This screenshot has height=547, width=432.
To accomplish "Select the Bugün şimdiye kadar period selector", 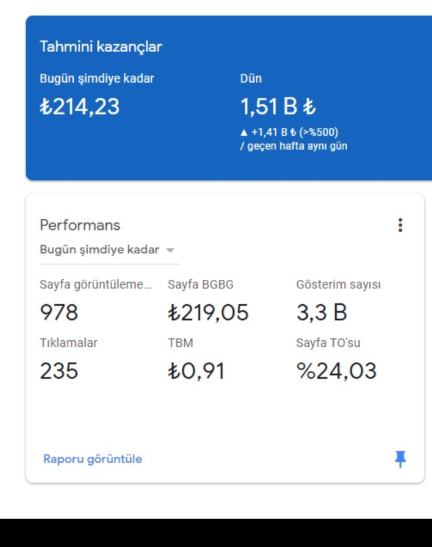I will (x=110, y=250).
